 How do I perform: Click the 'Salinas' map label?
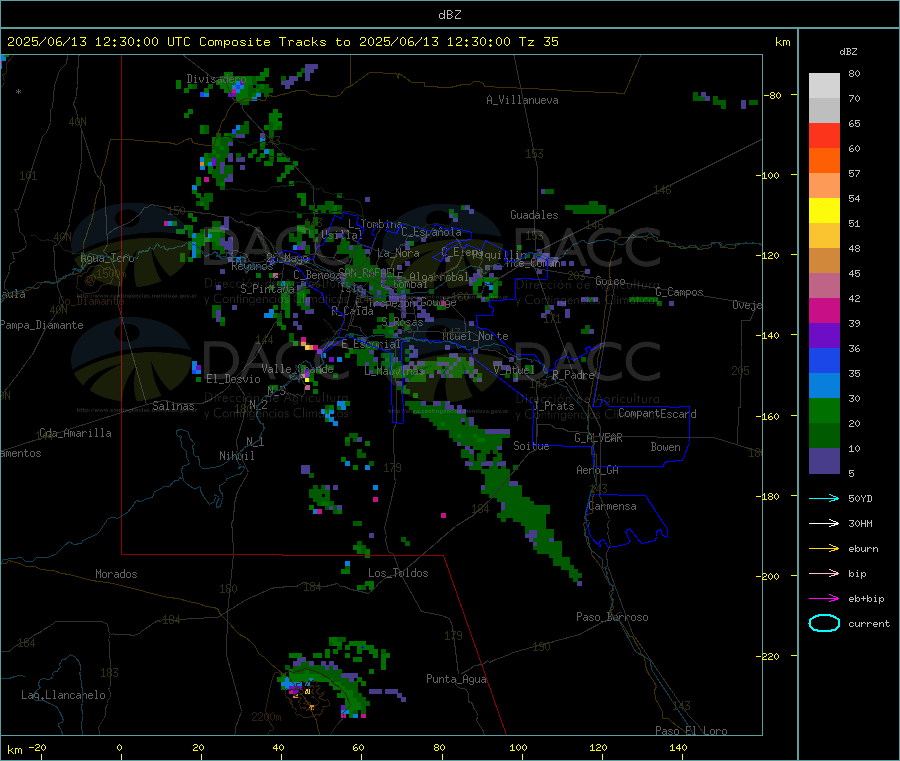pyautogui.click(x=173, y=406)
